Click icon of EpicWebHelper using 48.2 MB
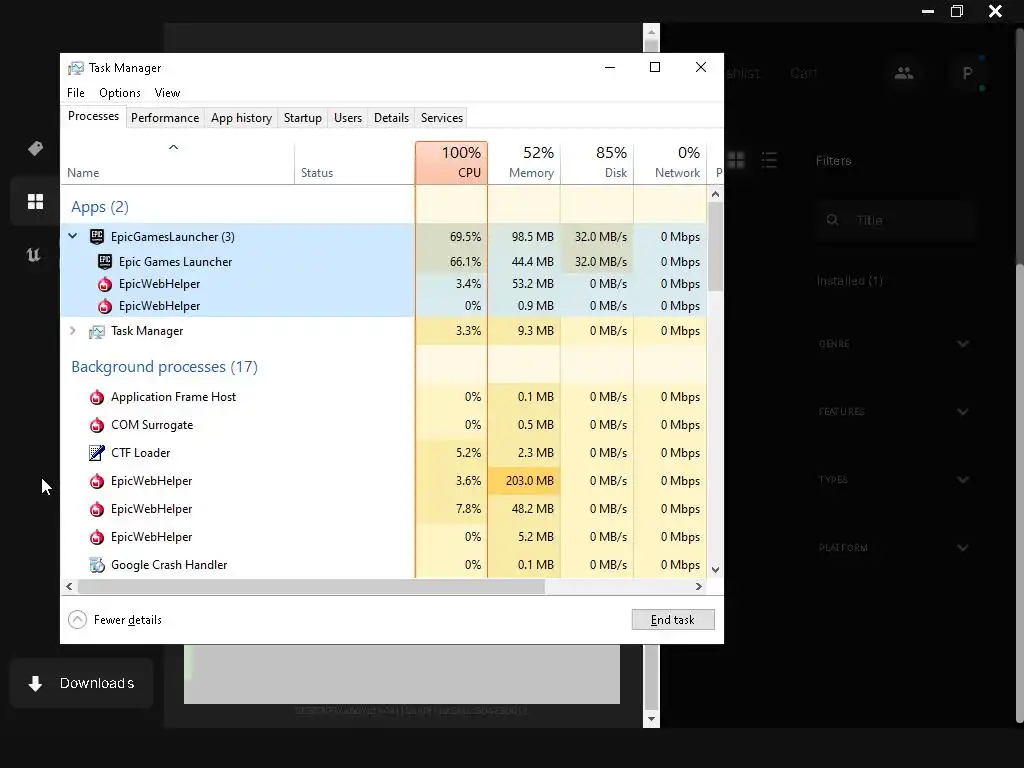This screenshot has width=1024, height=768. [97, 509]
